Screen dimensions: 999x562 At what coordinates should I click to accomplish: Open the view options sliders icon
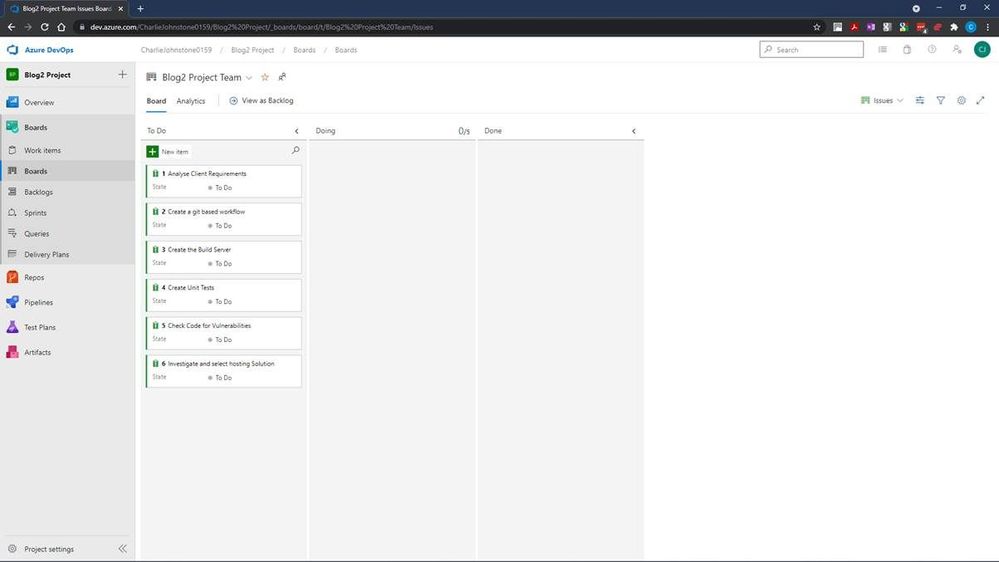[920, 100]
